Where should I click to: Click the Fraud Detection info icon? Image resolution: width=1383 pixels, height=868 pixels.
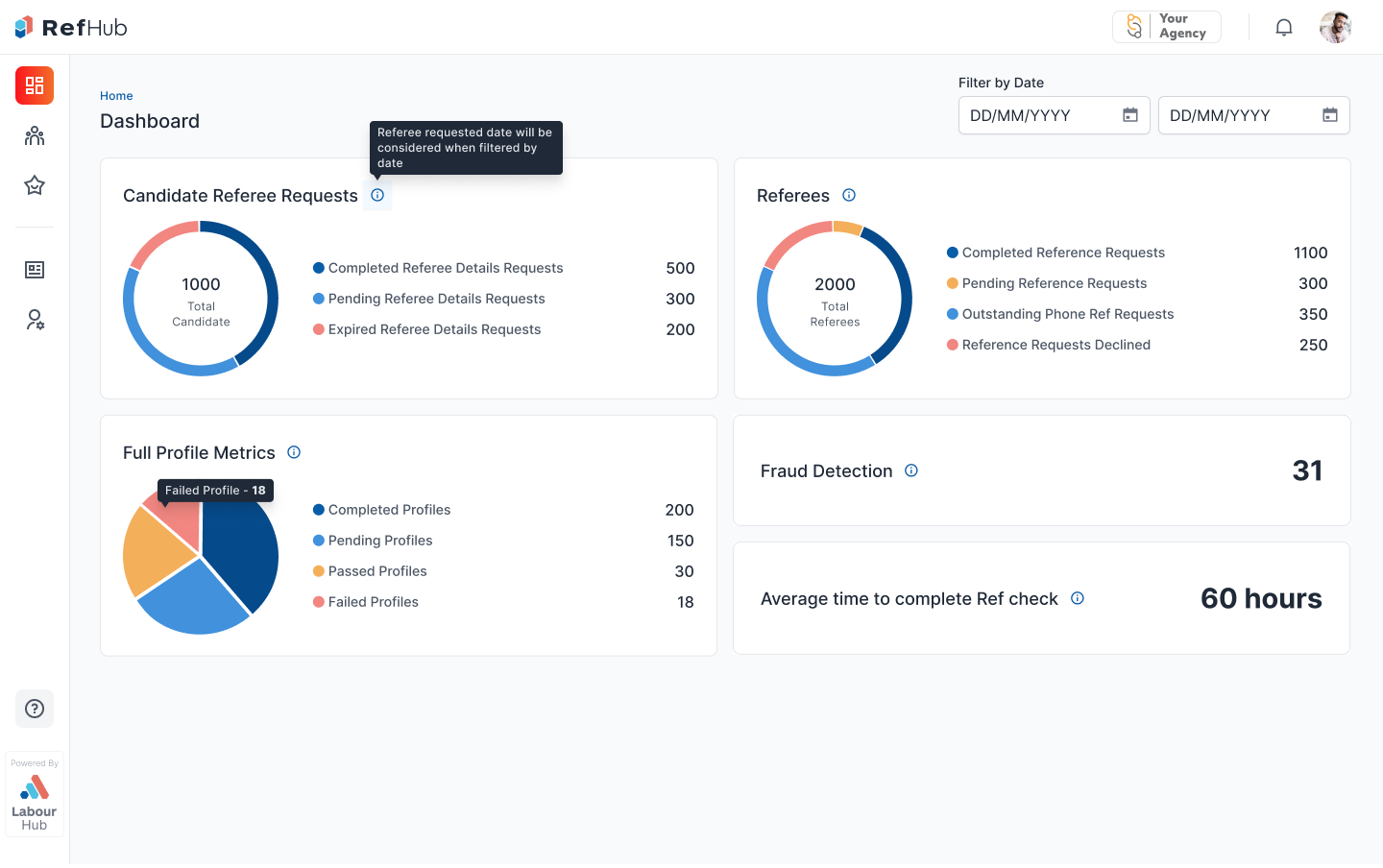911,470
